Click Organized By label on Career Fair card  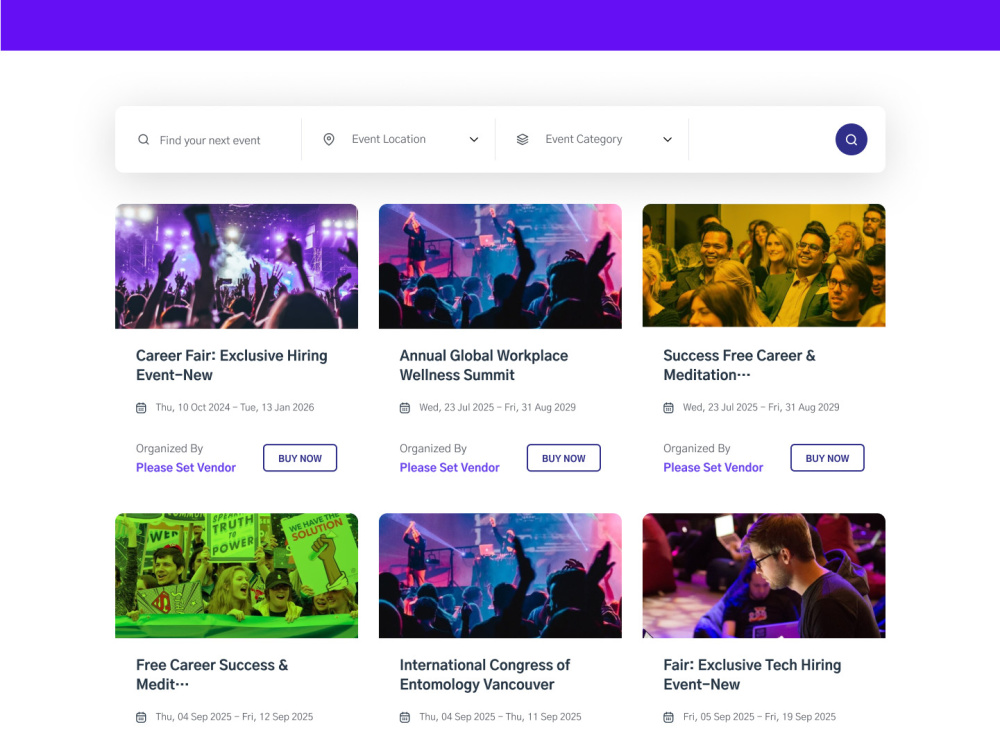(x=169, y=449)
